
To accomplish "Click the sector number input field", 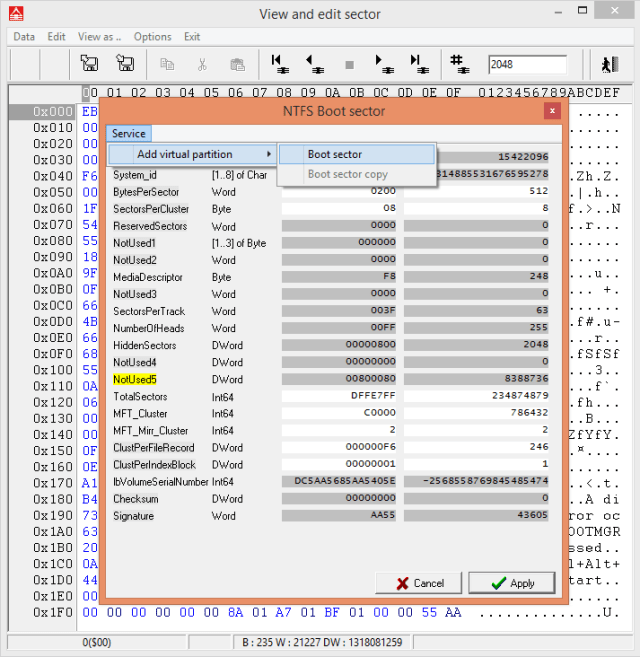I will click(x=526, y=64).
